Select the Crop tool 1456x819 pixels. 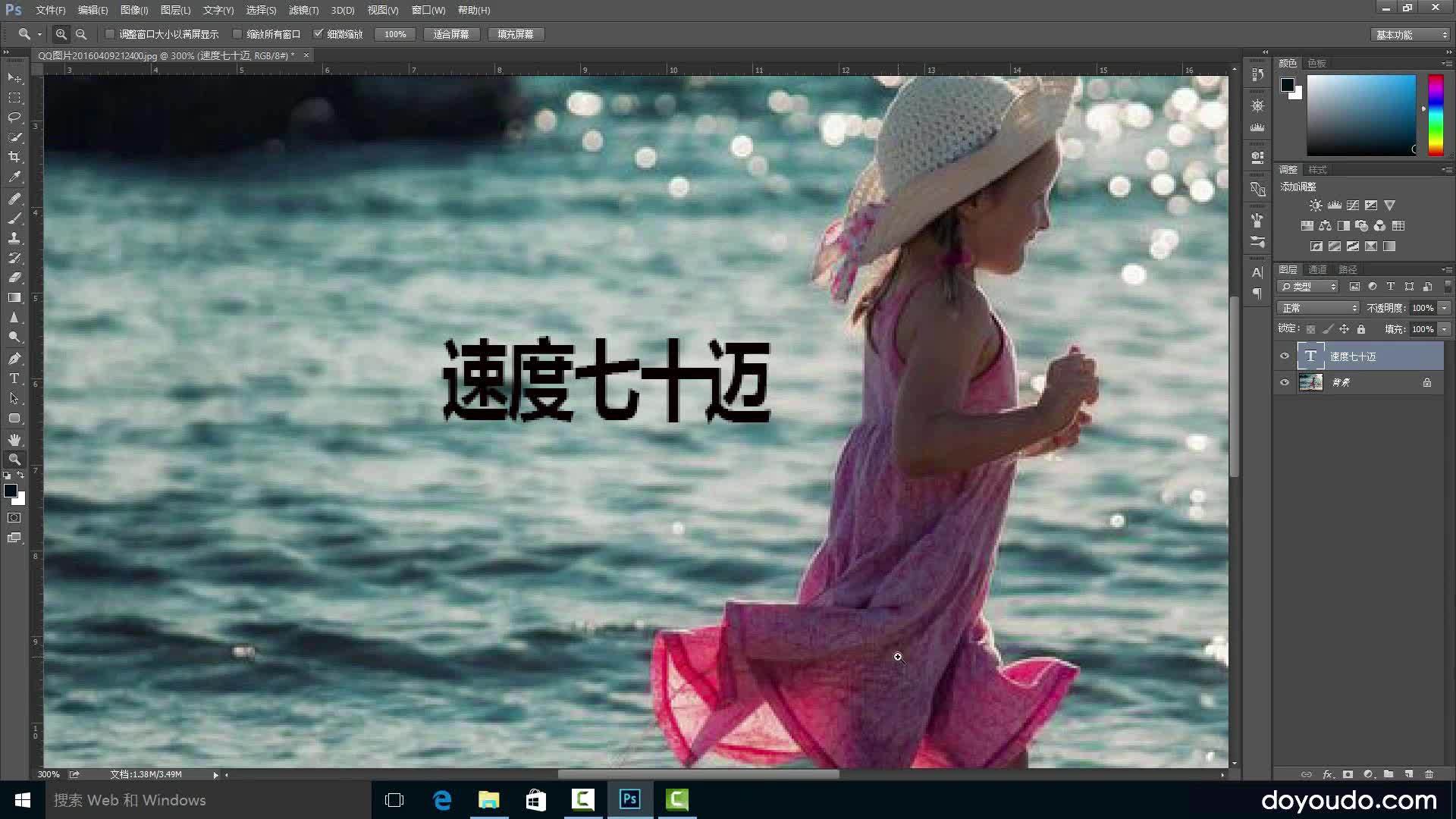(14, 157)
